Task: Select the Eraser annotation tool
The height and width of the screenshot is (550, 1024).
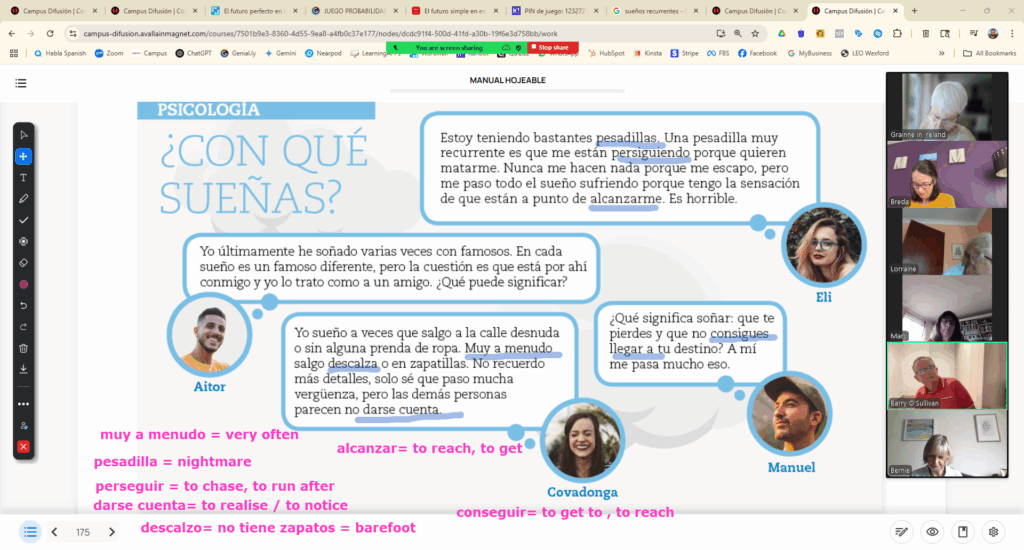Action: (24, 263)
